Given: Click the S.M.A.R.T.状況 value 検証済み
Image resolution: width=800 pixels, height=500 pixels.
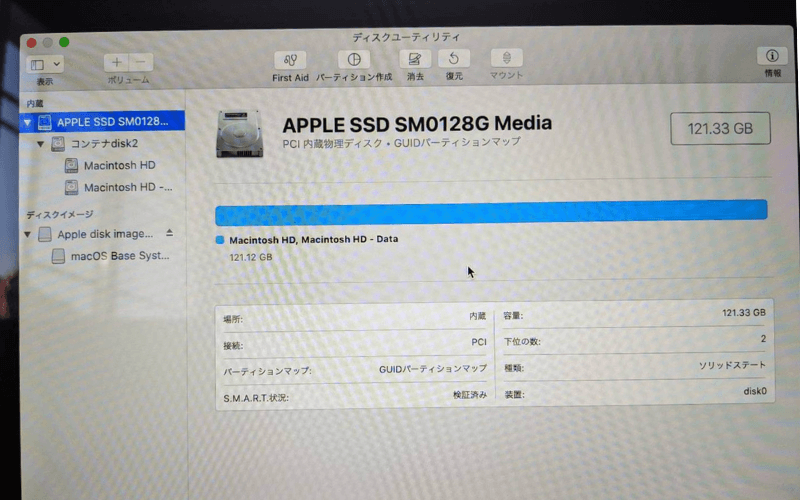Looking at the screenshot, I should point(470,395).
